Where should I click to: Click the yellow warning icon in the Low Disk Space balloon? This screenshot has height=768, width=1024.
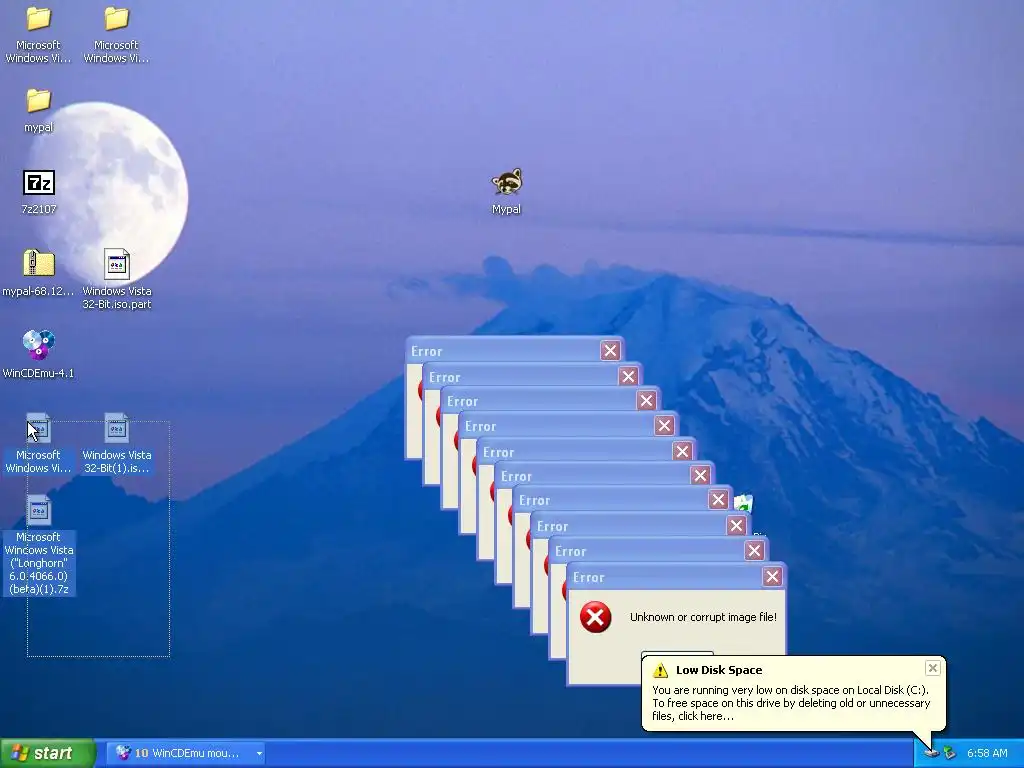(660, 670)
